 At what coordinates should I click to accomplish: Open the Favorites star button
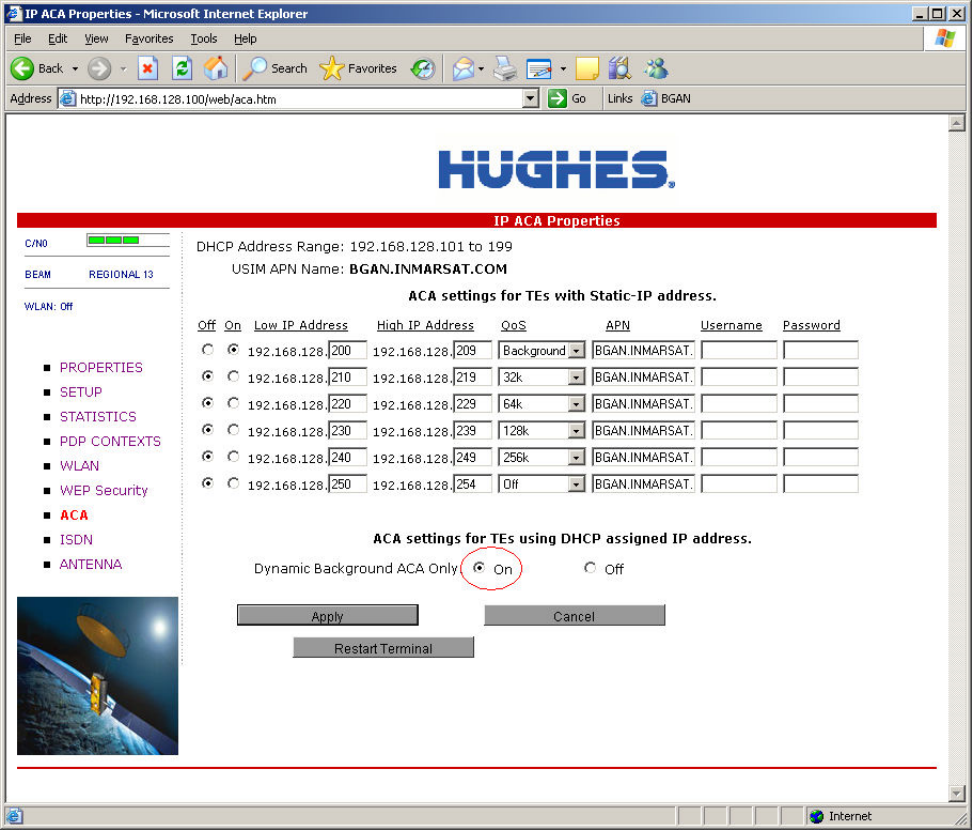pyautogui.click(x=358, y=68)
